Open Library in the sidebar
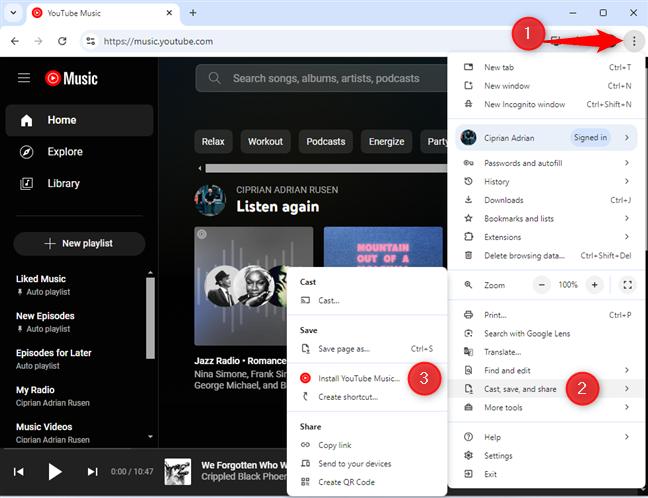The image size is (648, 498). [x=79, y=183]
